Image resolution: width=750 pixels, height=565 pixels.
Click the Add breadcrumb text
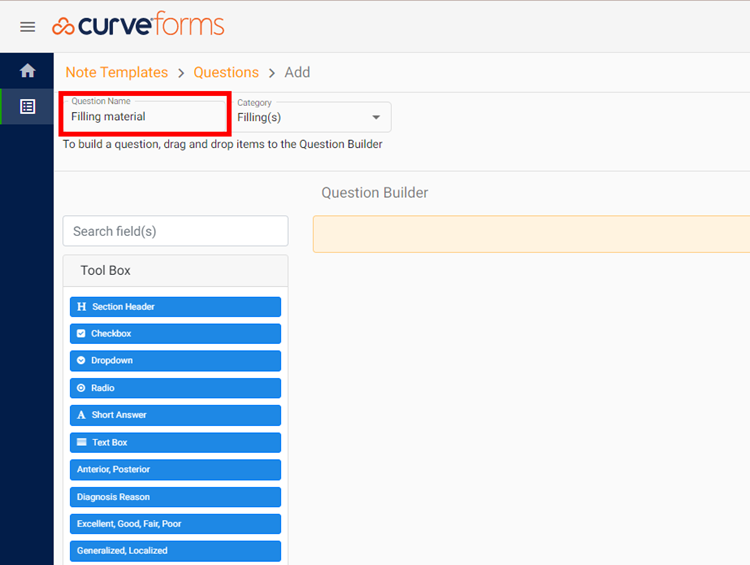tap(297, 72)
